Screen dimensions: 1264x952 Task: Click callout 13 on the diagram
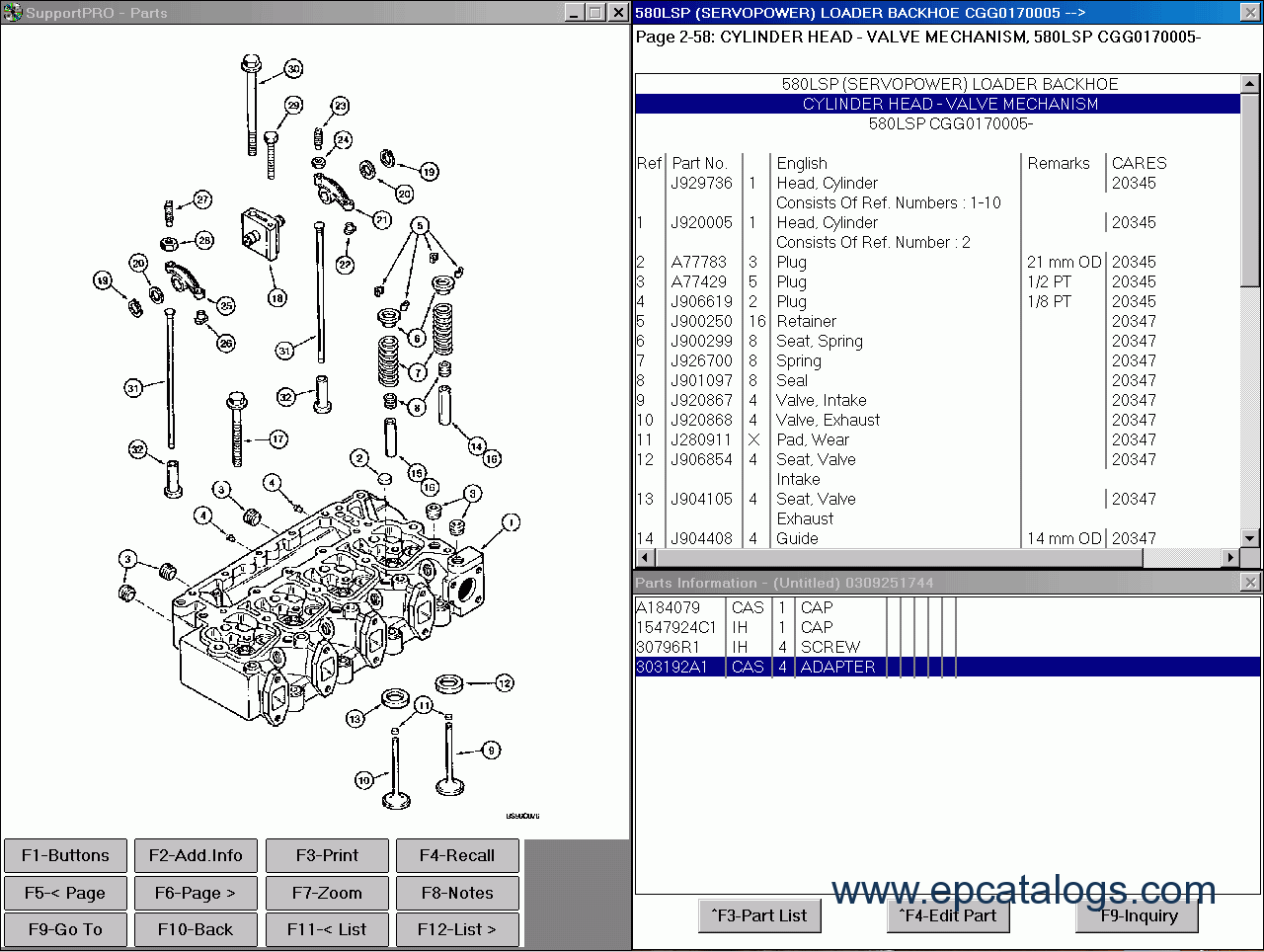[355, 719]
